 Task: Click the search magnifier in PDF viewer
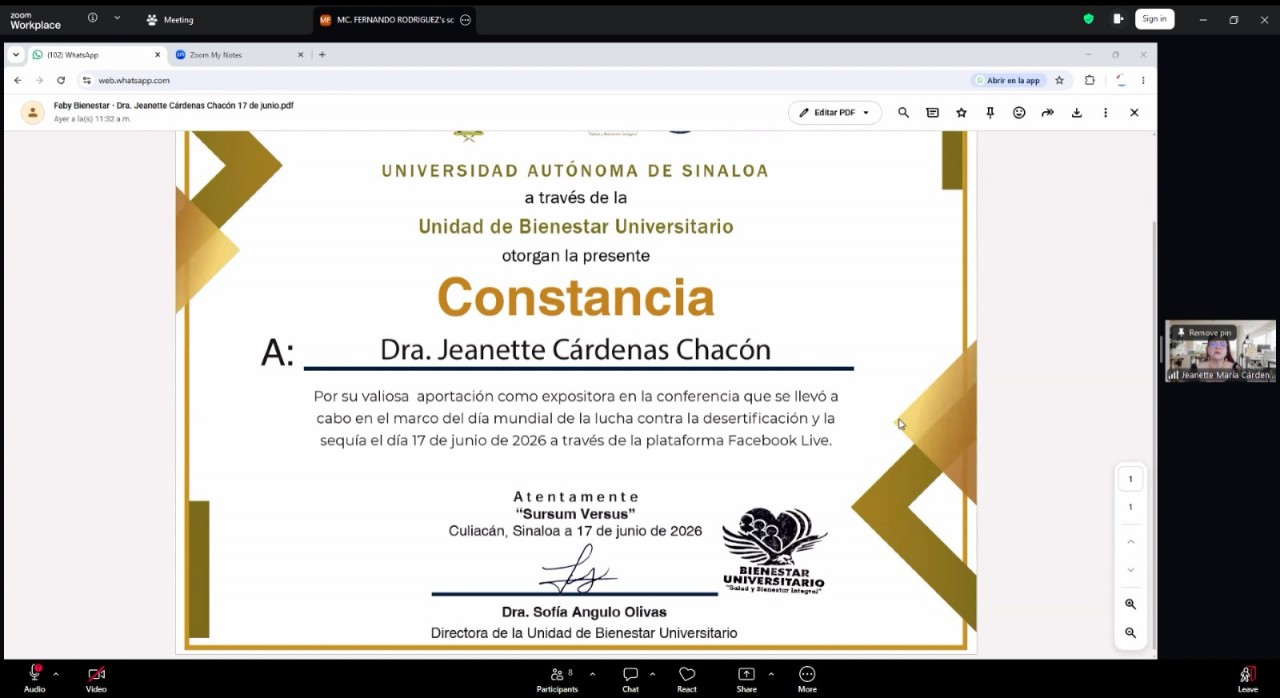point(903,113)
